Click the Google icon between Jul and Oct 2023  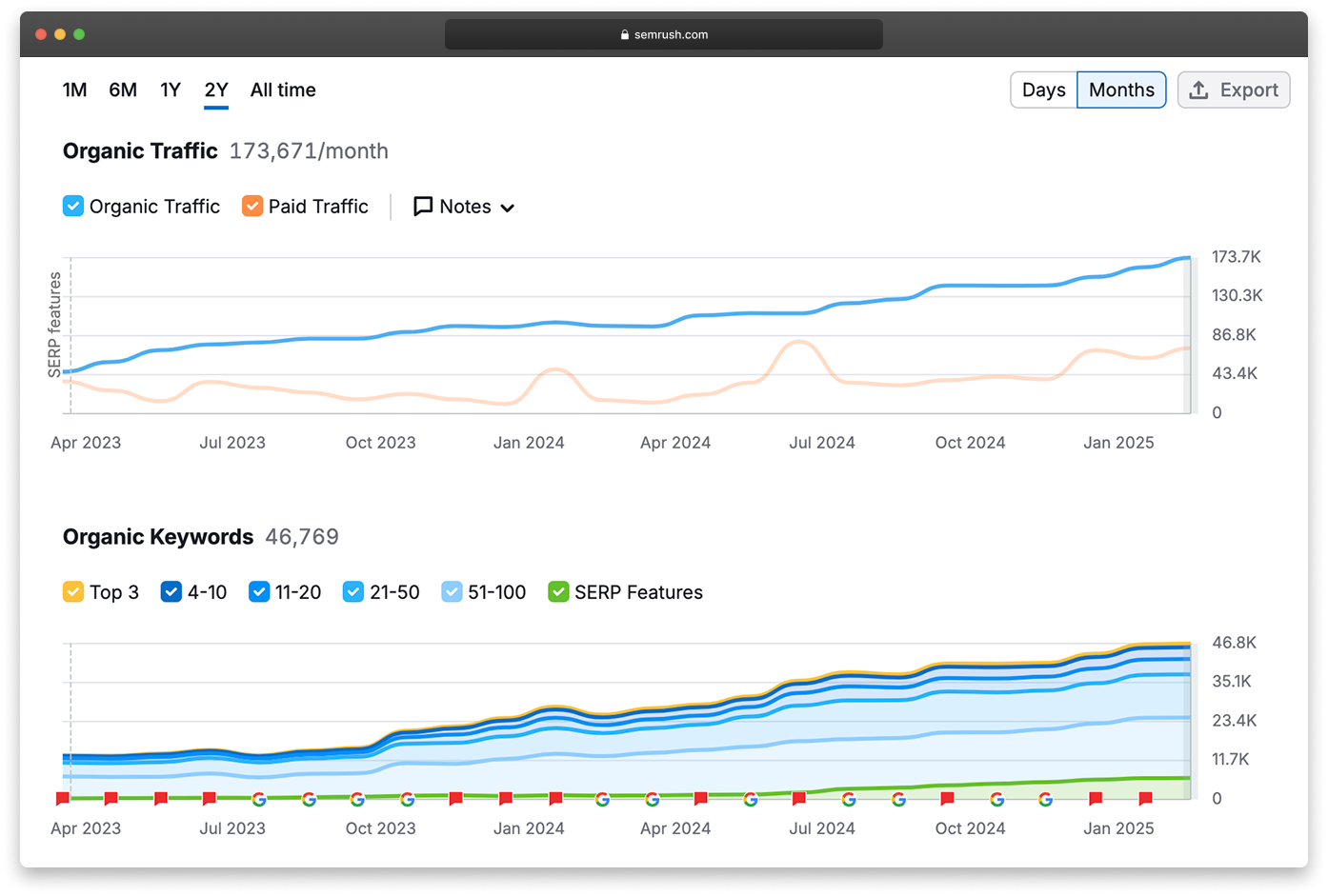click(309, 799)
